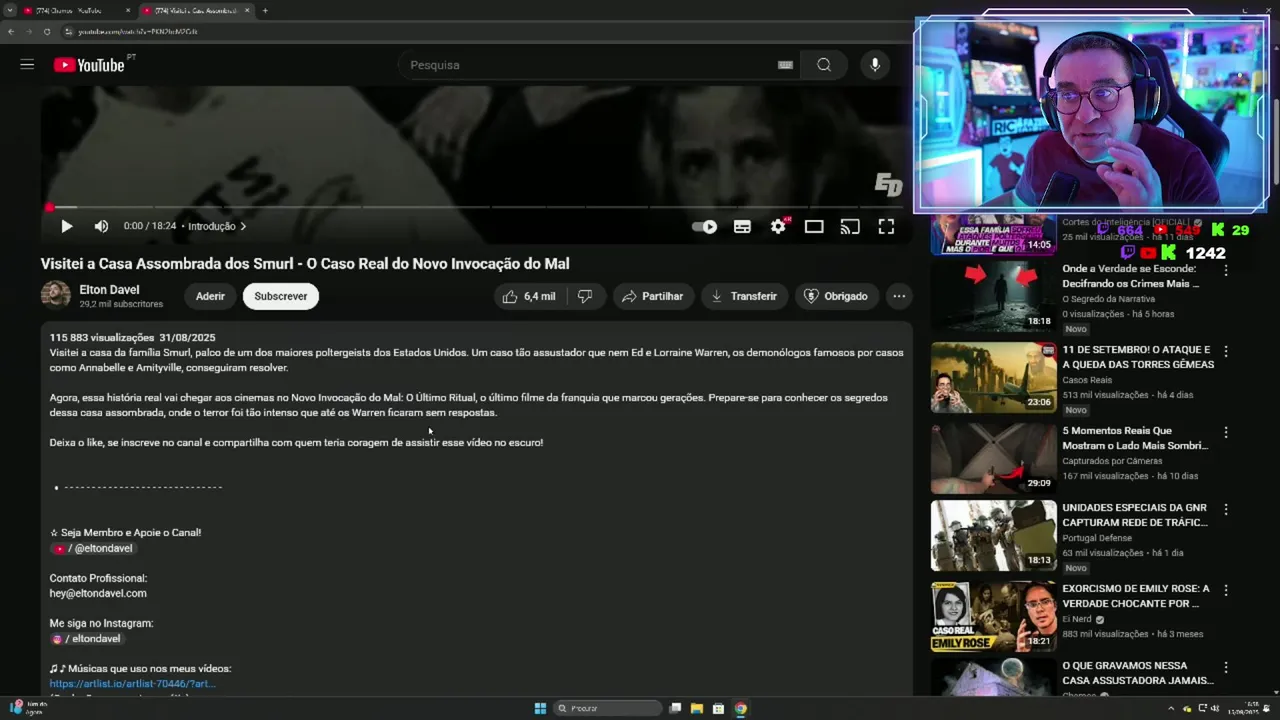This screenshot has height=720, width=1280.
Task: Click the Transferir download button
Action: point(744,296)
